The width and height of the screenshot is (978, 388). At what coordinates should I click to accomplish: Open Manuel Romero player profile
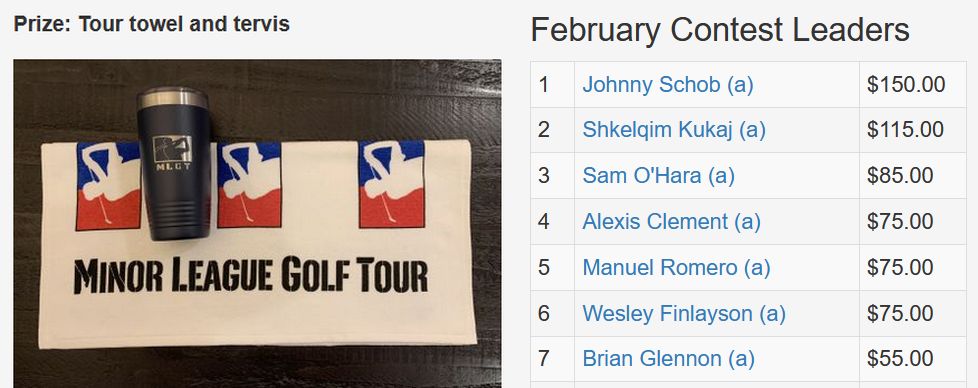tap(676, 268)
